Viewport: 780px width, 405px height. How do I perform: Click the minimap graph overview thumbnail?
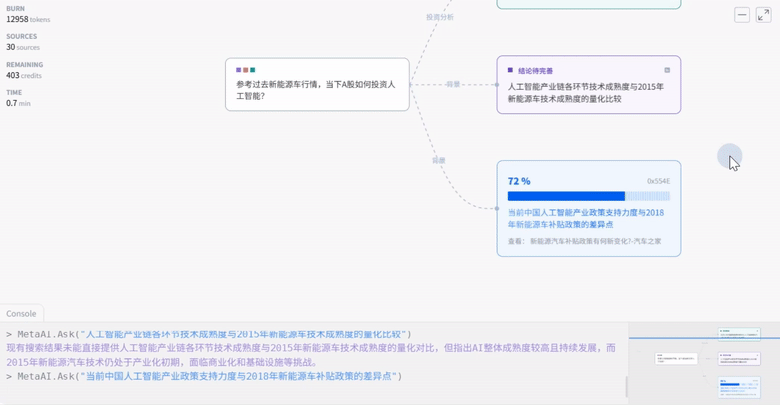(x=704, y=361)
